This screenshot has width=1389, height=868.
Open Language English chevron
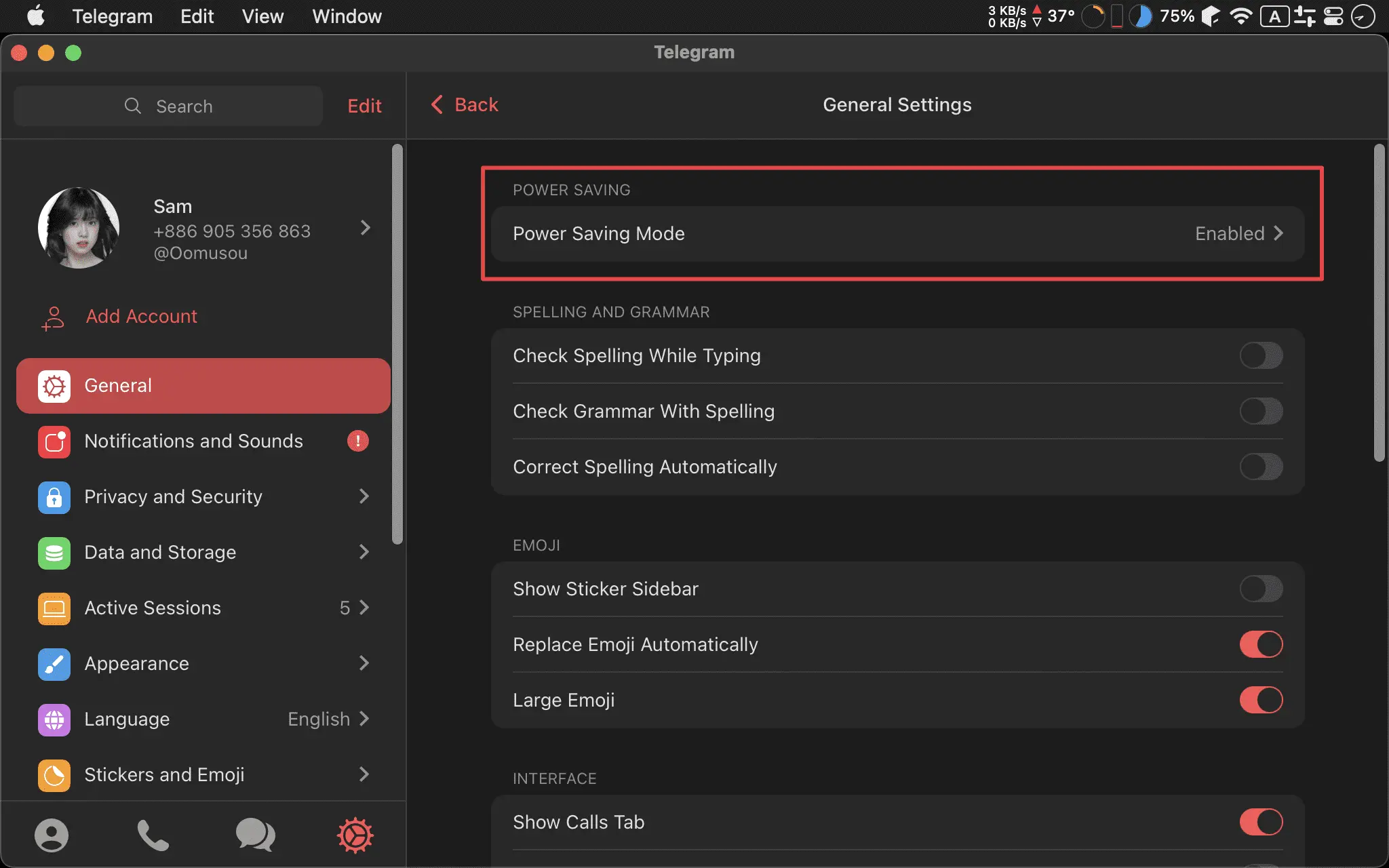click(x=364, y=719)
